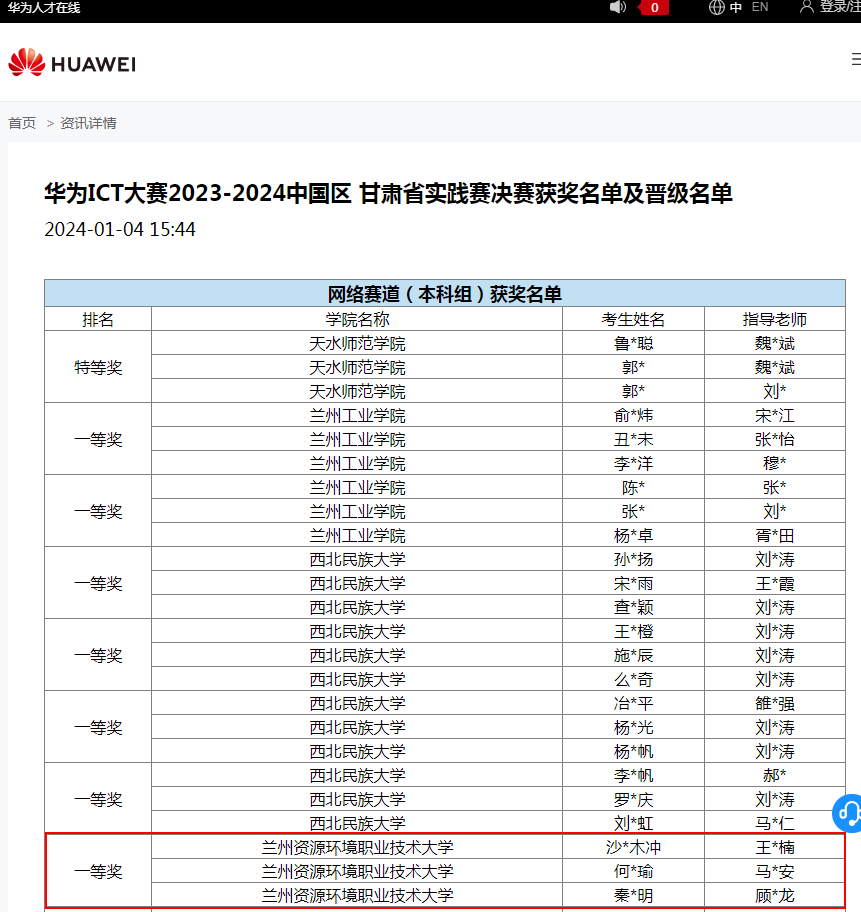This screenshot has width=861, height=912.
Task: Select student name 李*帆
Action: tap(633, 775)
